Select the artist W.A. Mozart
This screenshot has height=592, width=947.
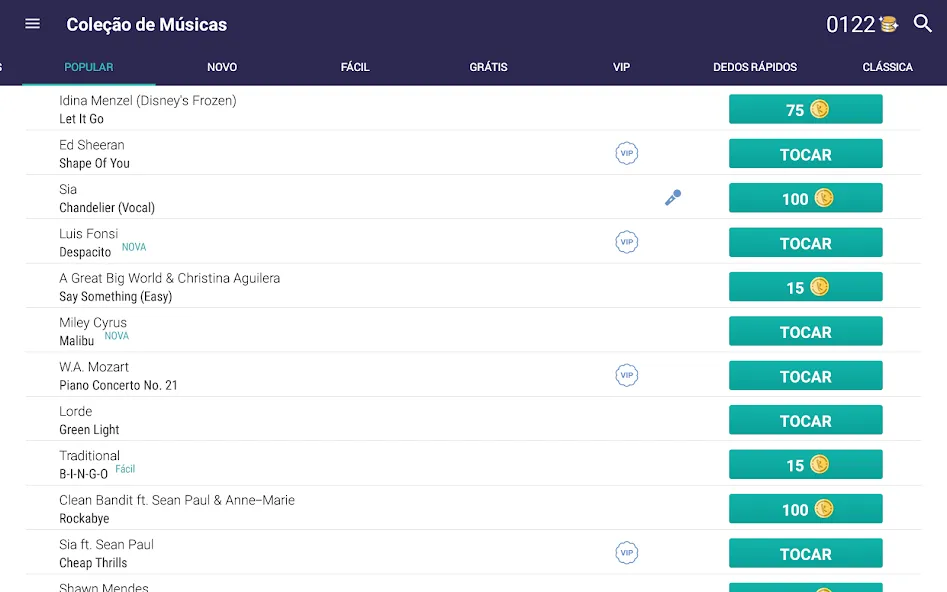coord(94,367)
